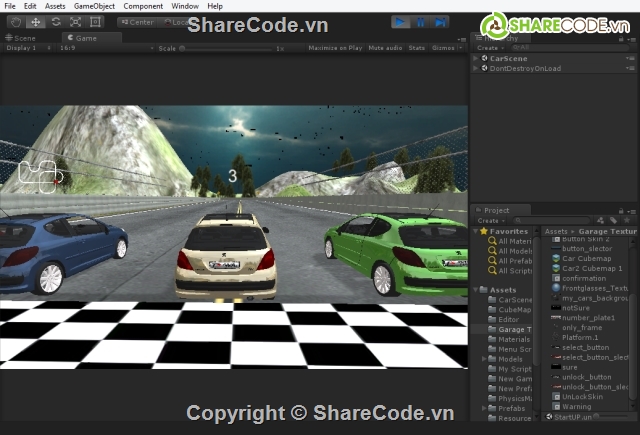Image resolution: width=640 pixels, height=435 pixels.
Task: Select the Car Cubemap asset
Action: pyautogui.click(x=581, y=258)
